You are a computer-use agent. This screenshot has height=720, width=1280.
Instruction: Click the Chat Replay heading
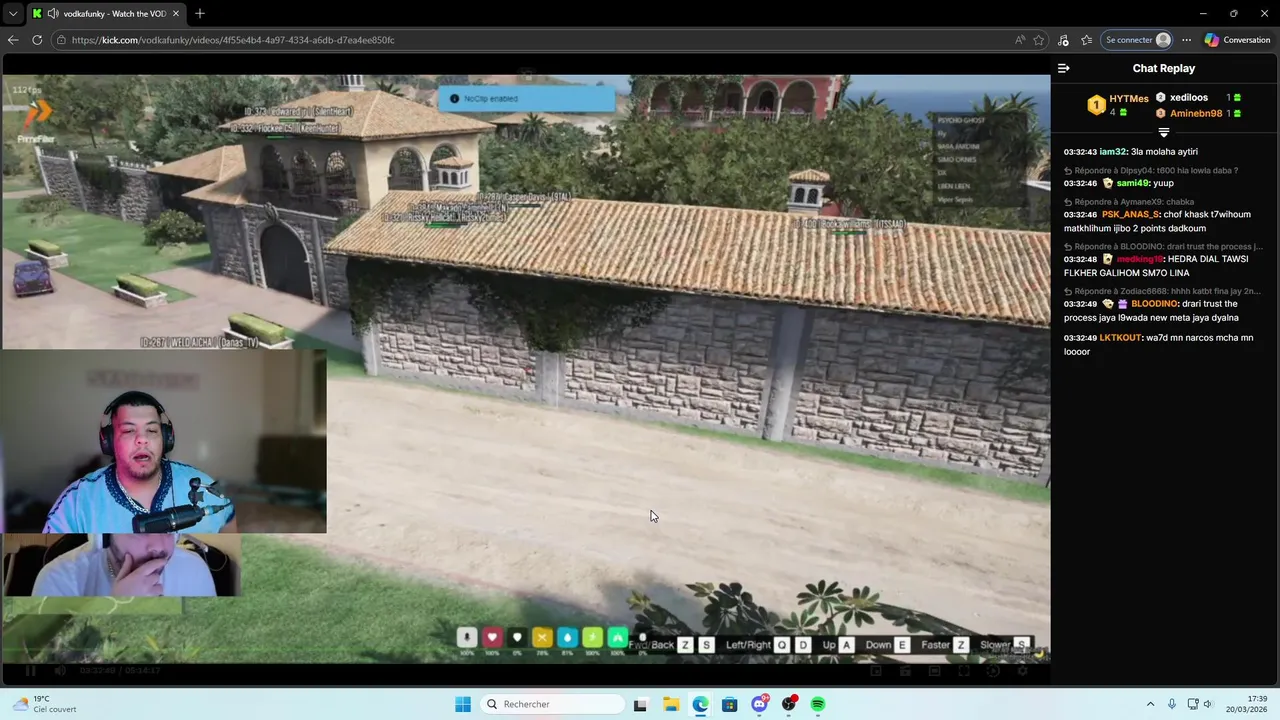(x=1163, y=68)
